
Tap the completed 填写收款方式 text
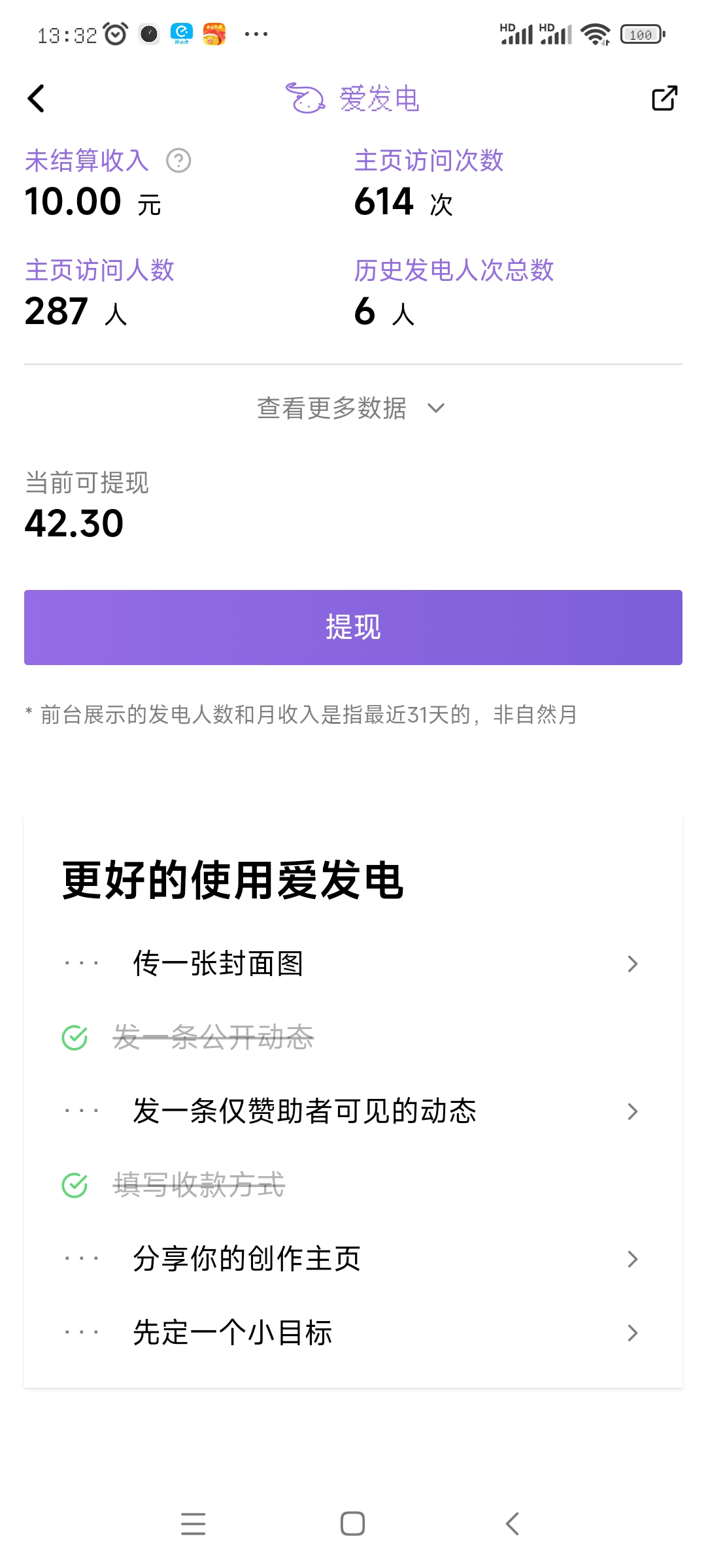coord(199,1185)
